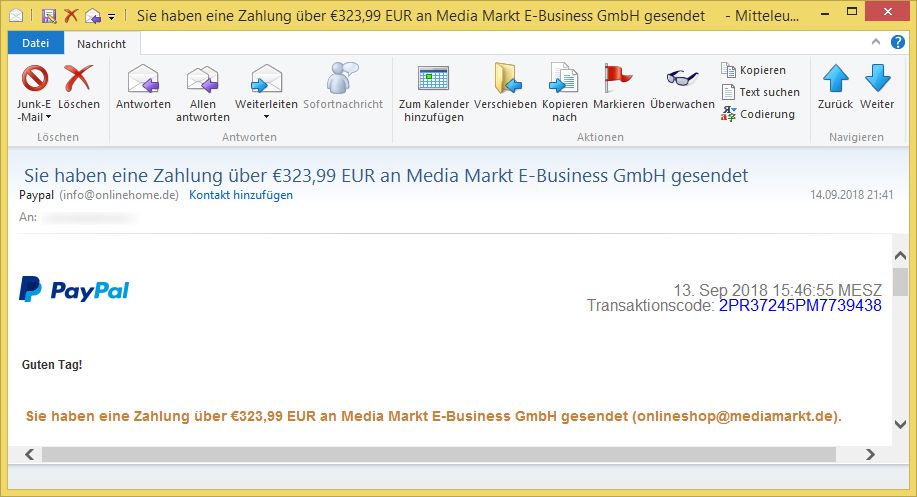Open the ribbon help question mark
This screenshot has width=917, height=497.
pyautogui.click(x=898, y=42)
